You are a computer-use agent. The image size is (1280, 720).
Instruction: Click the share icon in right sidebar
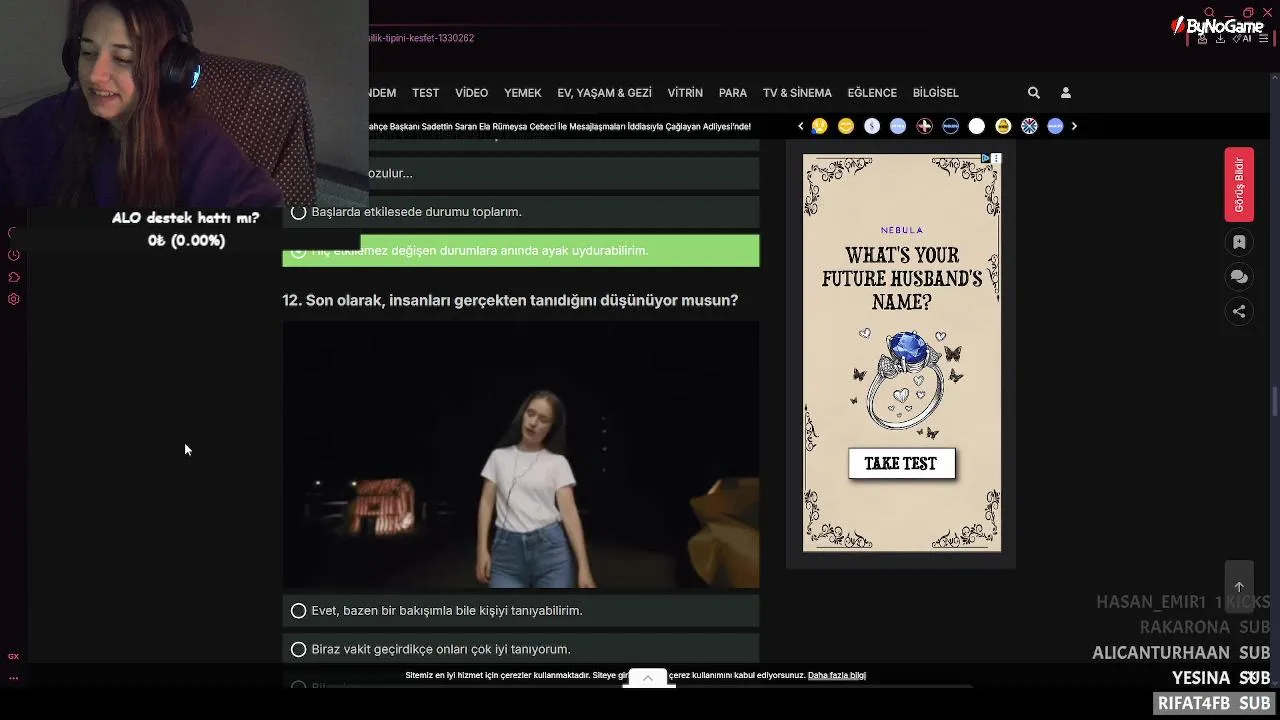1239,311
